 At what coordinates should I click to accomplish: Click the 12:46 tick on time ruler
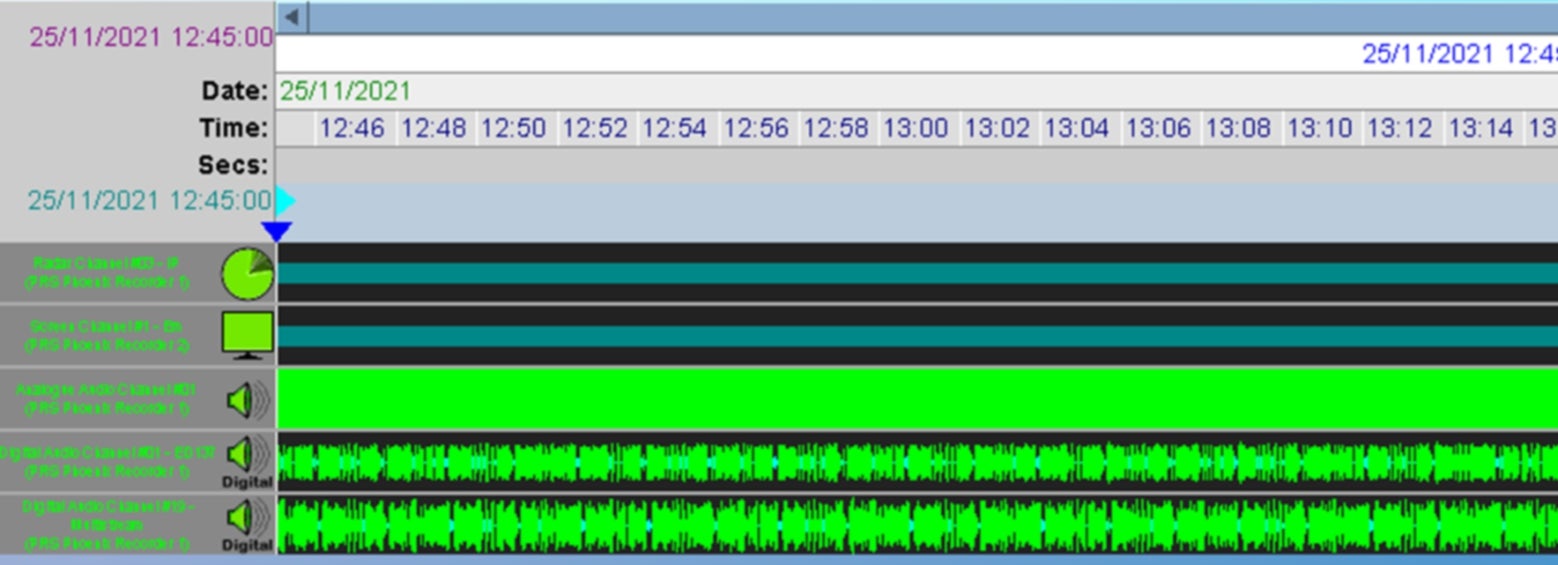coord(352,128)
